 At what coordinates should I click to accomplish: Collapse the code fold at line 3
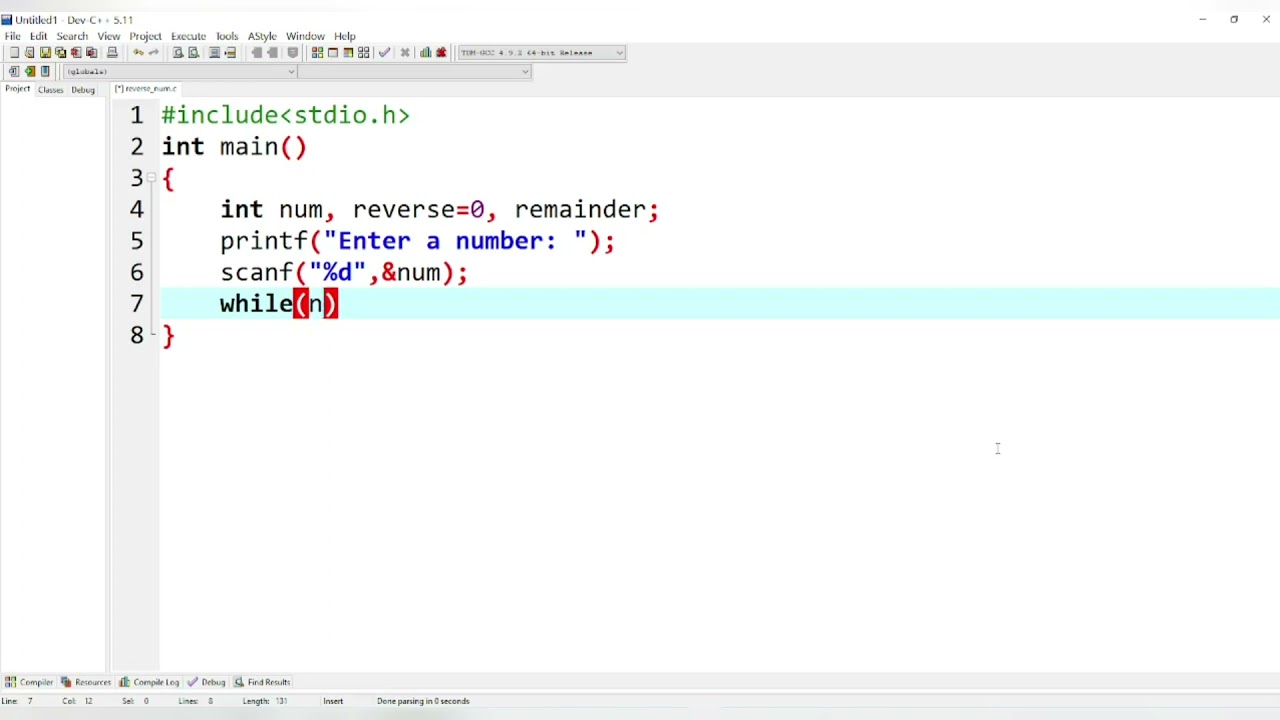pos(151,178)
